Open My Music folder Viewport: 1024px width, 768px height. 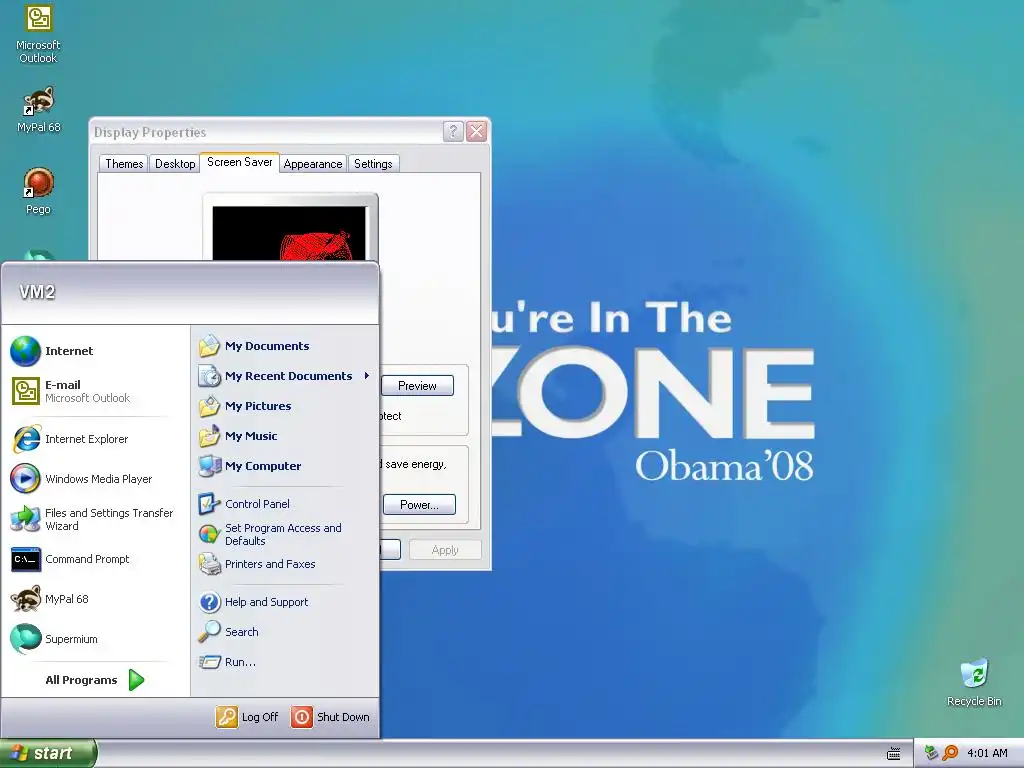[x=285, y=436]
